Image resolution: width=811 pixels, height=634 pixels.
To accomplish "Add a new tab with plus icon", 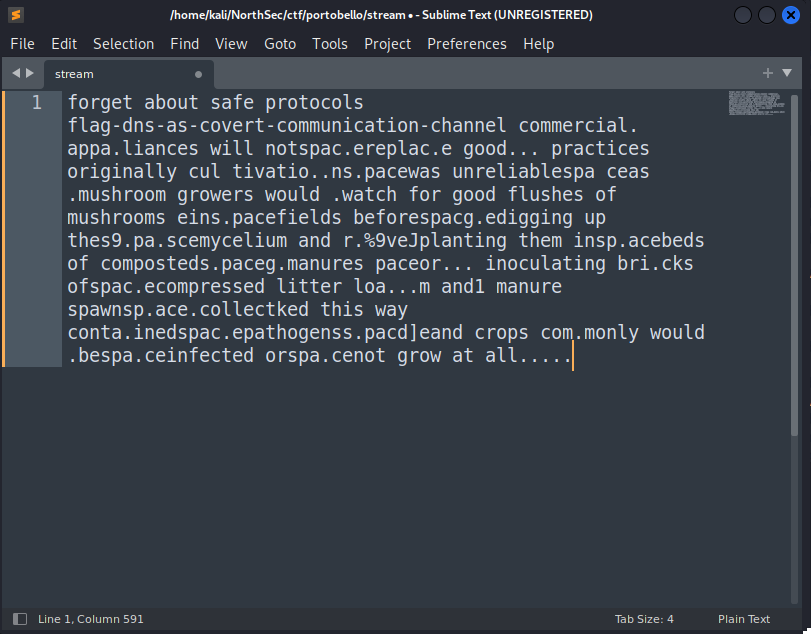I will 768,73.
